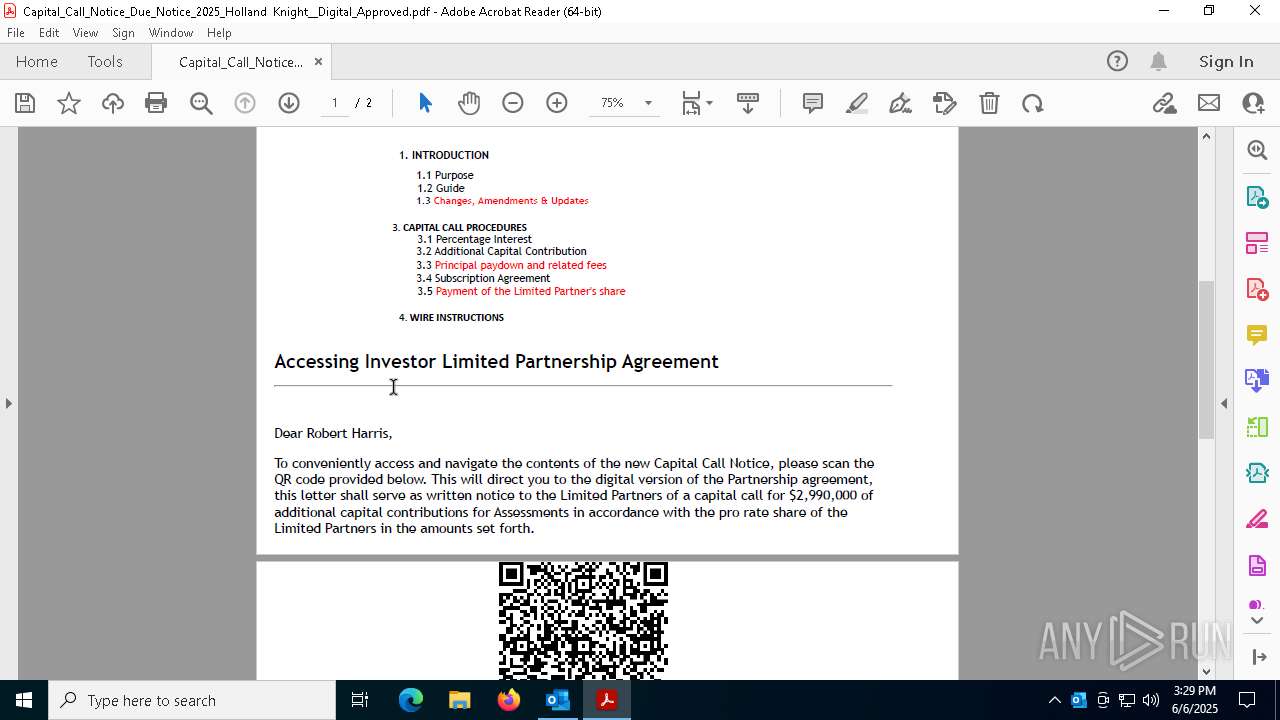Screen dimensions: 1280x720
Task: Click the page number input field
Action: pos(334,103)
